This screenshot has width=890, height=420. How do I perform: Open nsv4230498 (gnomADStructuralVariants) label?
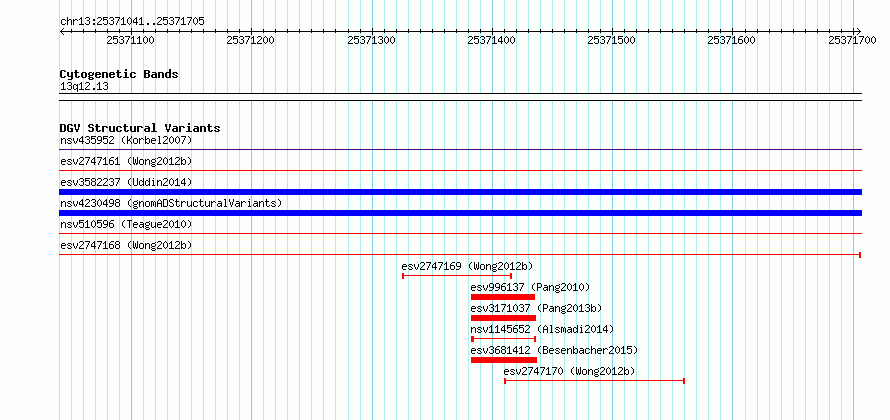[171, 203]
